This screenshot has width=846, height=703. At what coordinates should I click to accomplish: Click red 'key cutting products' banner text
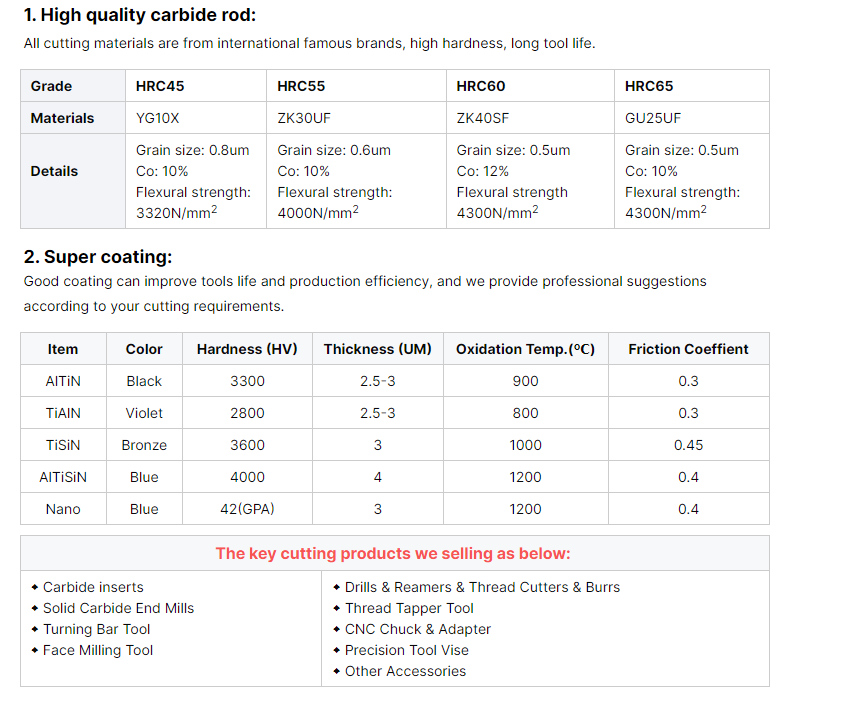pos(393,553)
